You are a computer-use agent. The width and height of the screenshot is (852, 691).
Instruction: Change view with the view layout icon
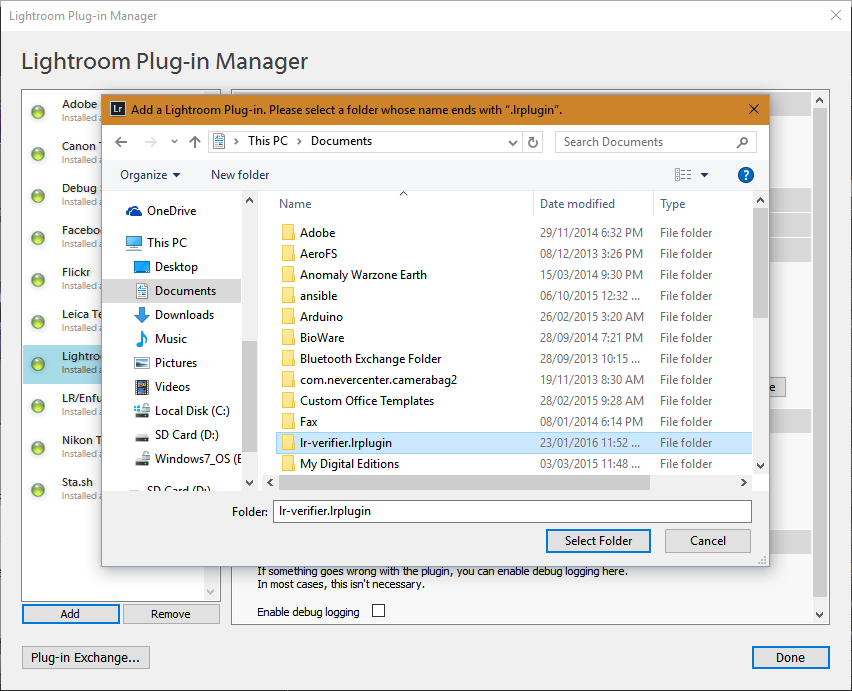pos(683,175)
